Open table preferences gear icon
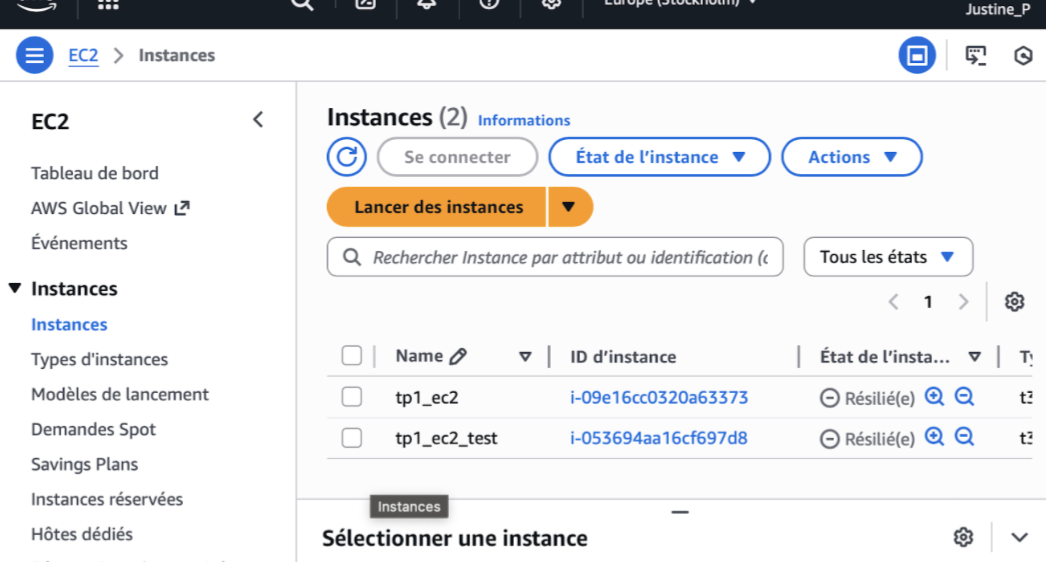Viewport: 1046px width, 562px height. click(x=1014, y=302)
